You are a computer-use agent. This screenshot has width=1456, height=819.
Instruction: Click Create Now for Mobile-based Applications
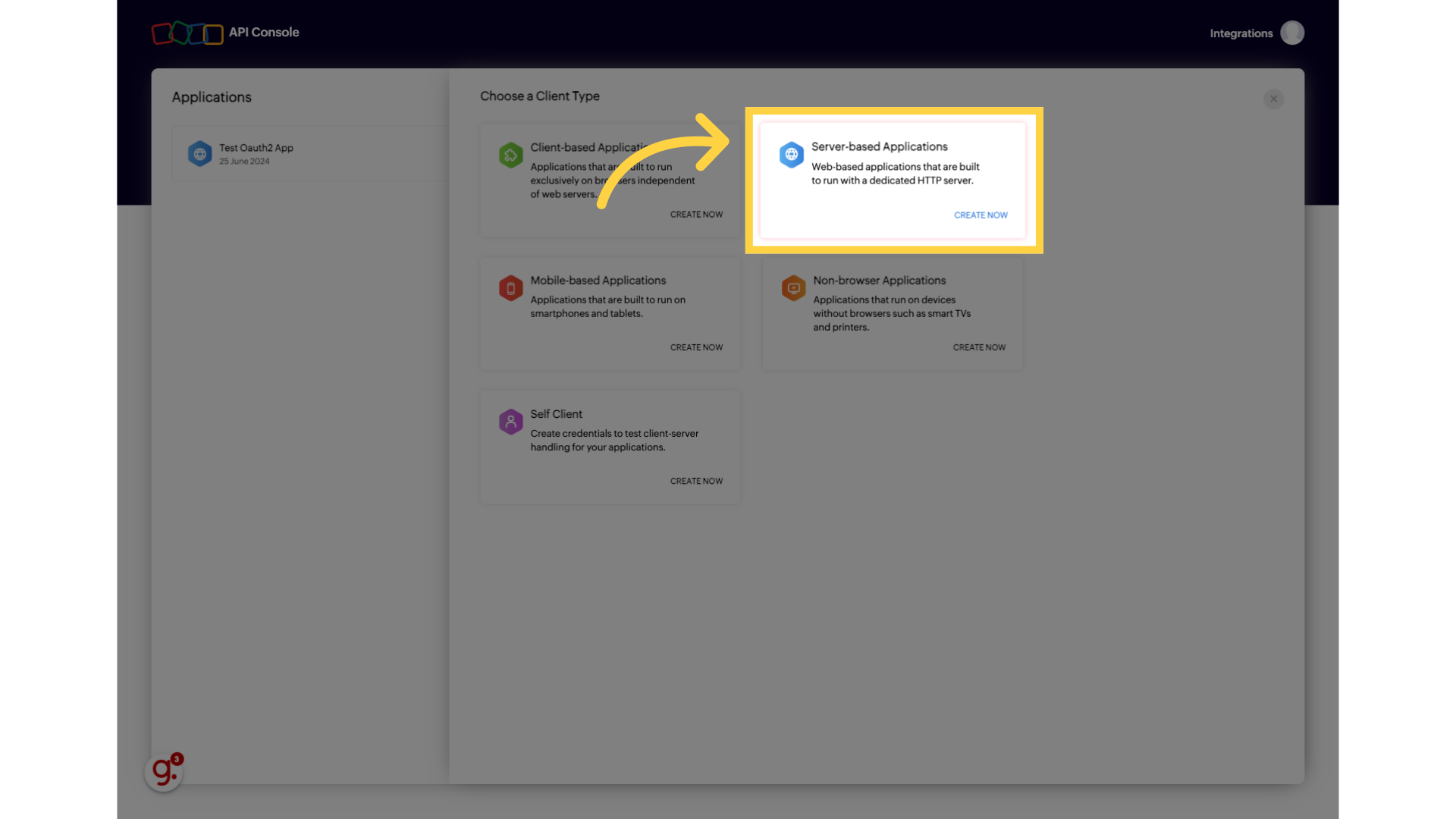click(x=696, y=347)
